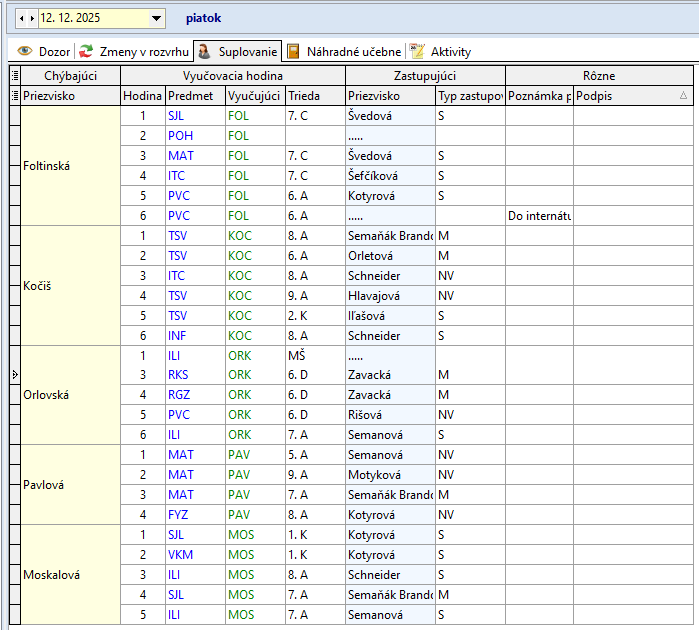Click the sort arrow in Podpis column header

coord(683,95)
